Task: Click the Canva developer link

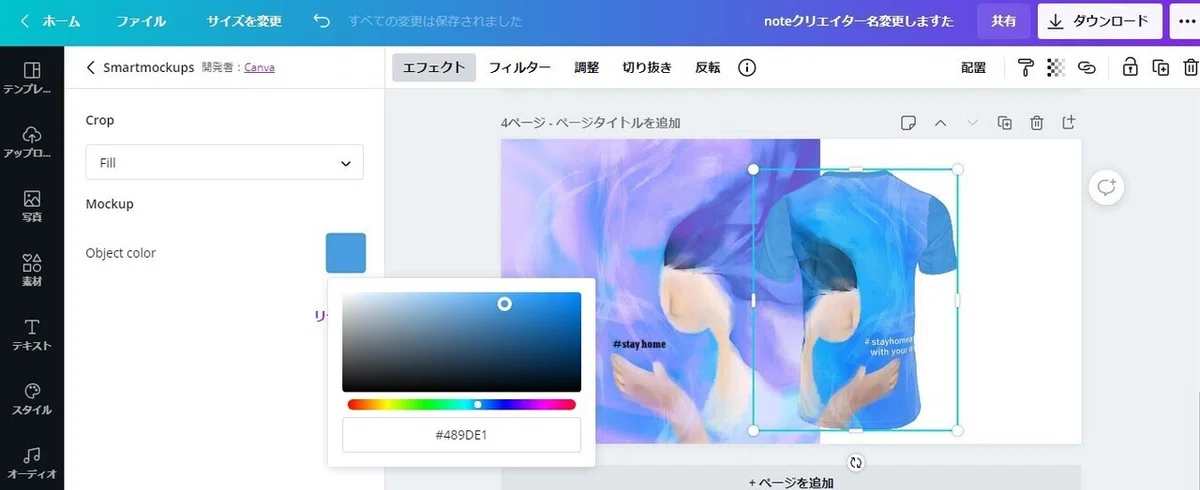Action: coord(259,68)
